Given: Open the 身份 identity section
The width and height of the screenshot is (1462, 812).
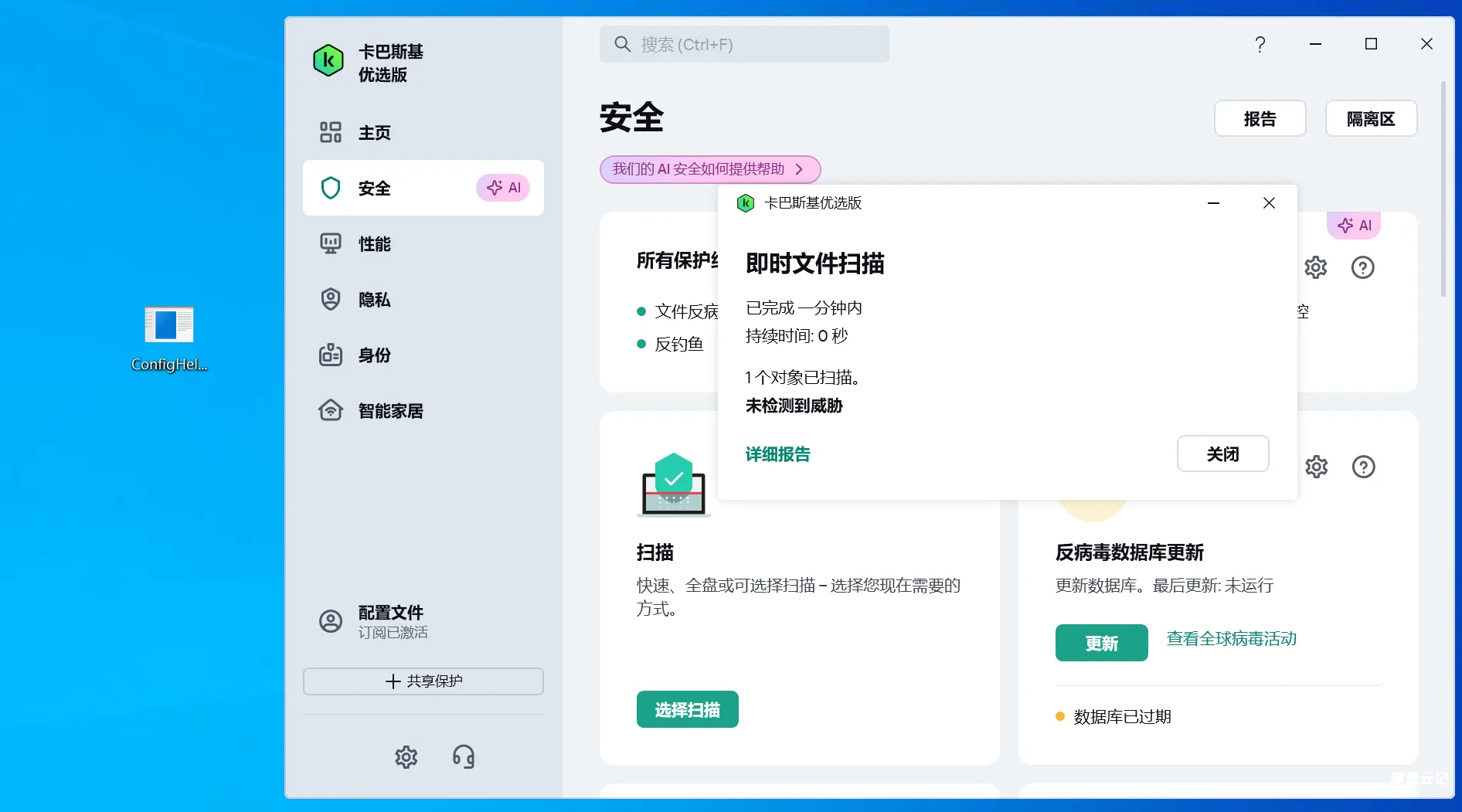Looking at the screenshot, I should tap(423, 355).
